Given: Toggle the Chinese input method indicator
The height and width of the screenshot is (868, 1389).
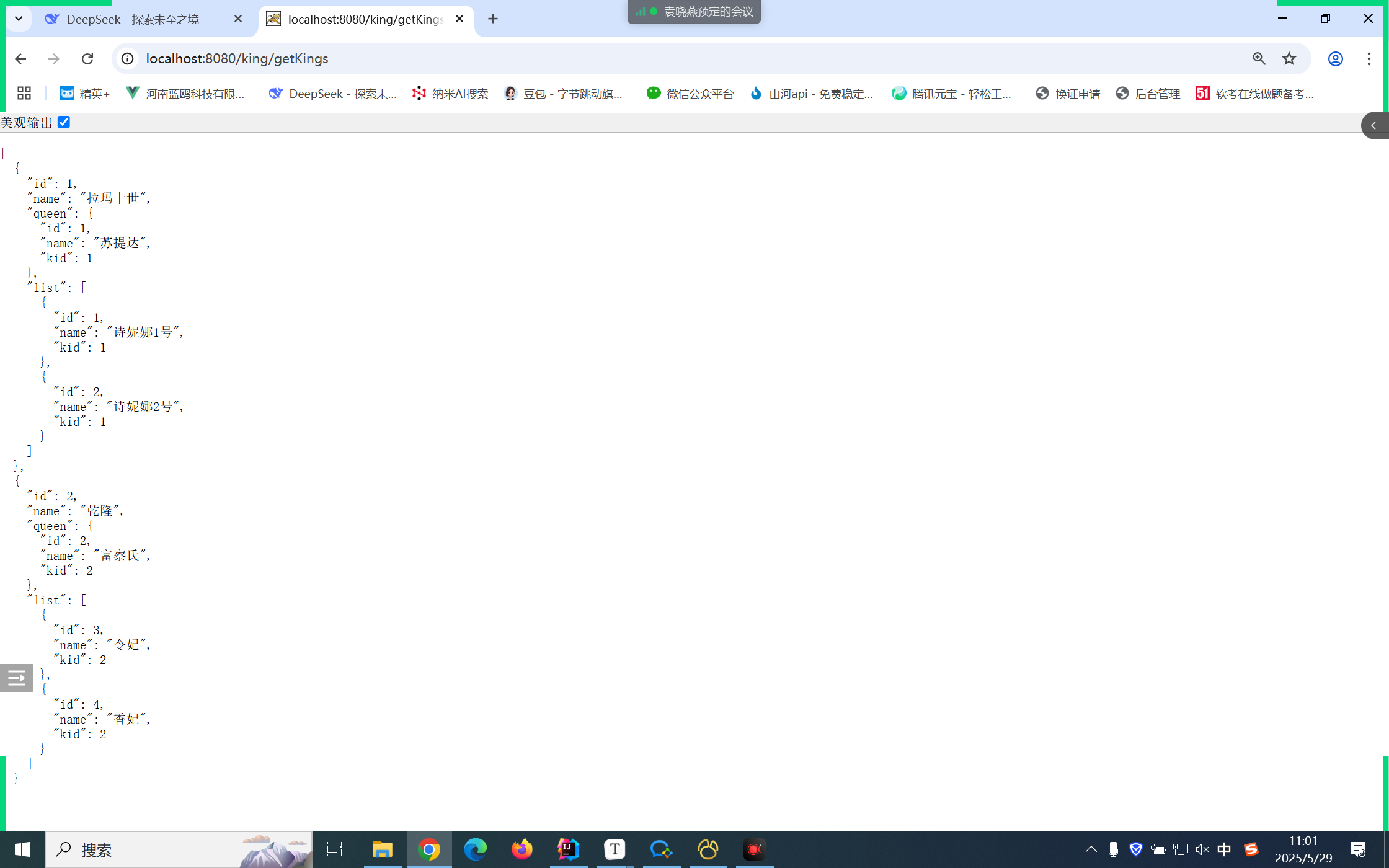Looking at the screenshot, I should click(1224, 849).
